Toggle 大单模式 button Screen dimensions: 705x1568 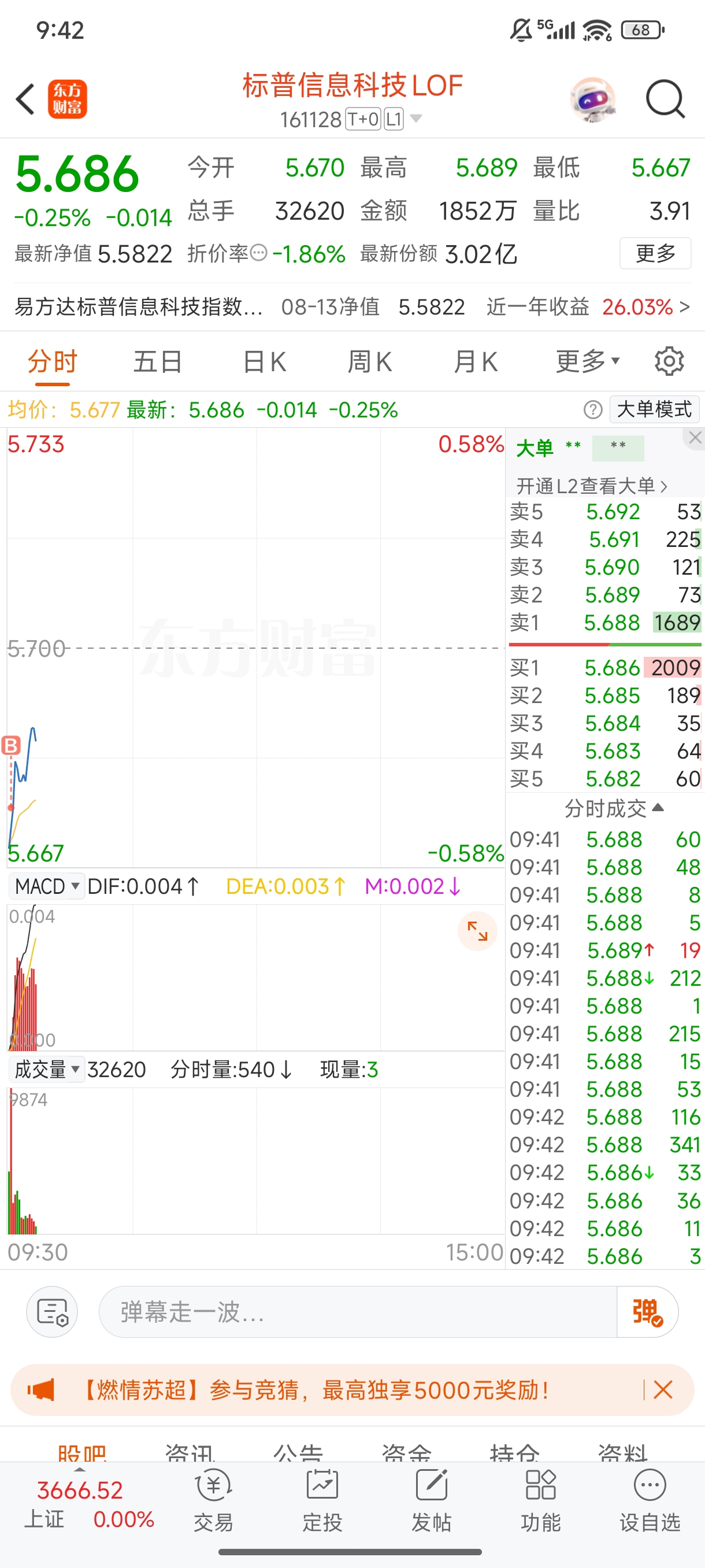point(655,409)
